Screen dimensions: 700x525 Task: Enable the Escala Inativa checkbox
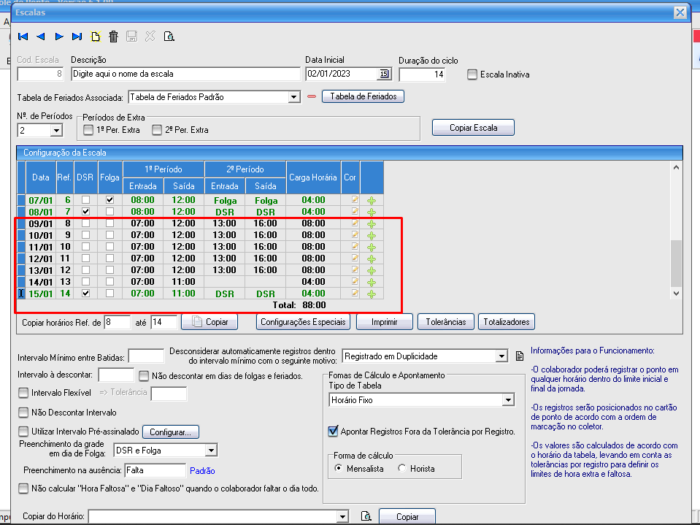tap(472, 74)
